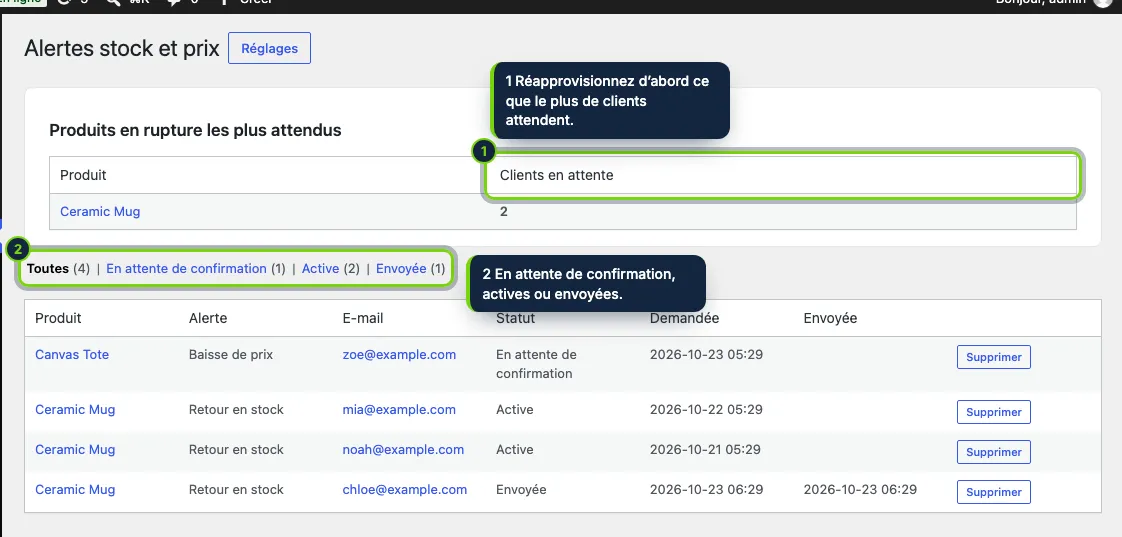Click Supprimer for chloe@example.com alert
1122x537 pixels.
(x=994, y=493)
